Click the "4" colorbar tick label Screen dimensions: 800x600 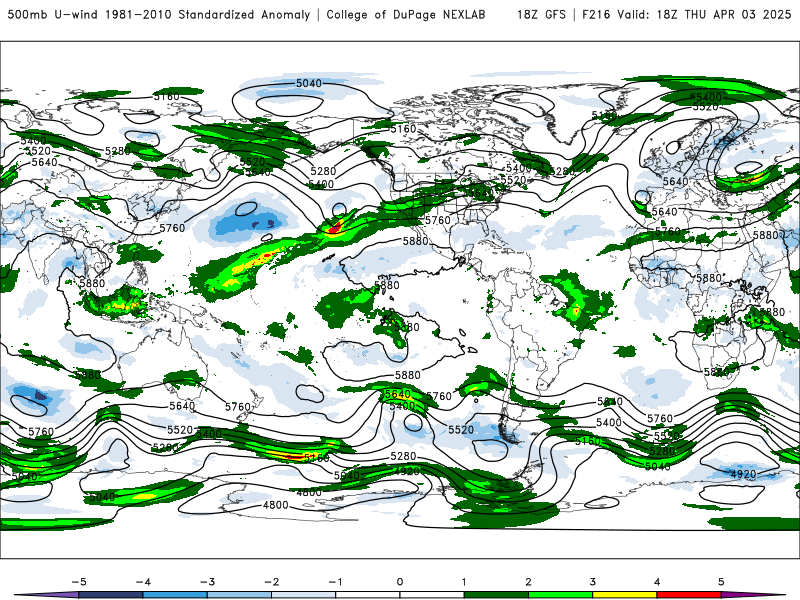pos(657,582)
